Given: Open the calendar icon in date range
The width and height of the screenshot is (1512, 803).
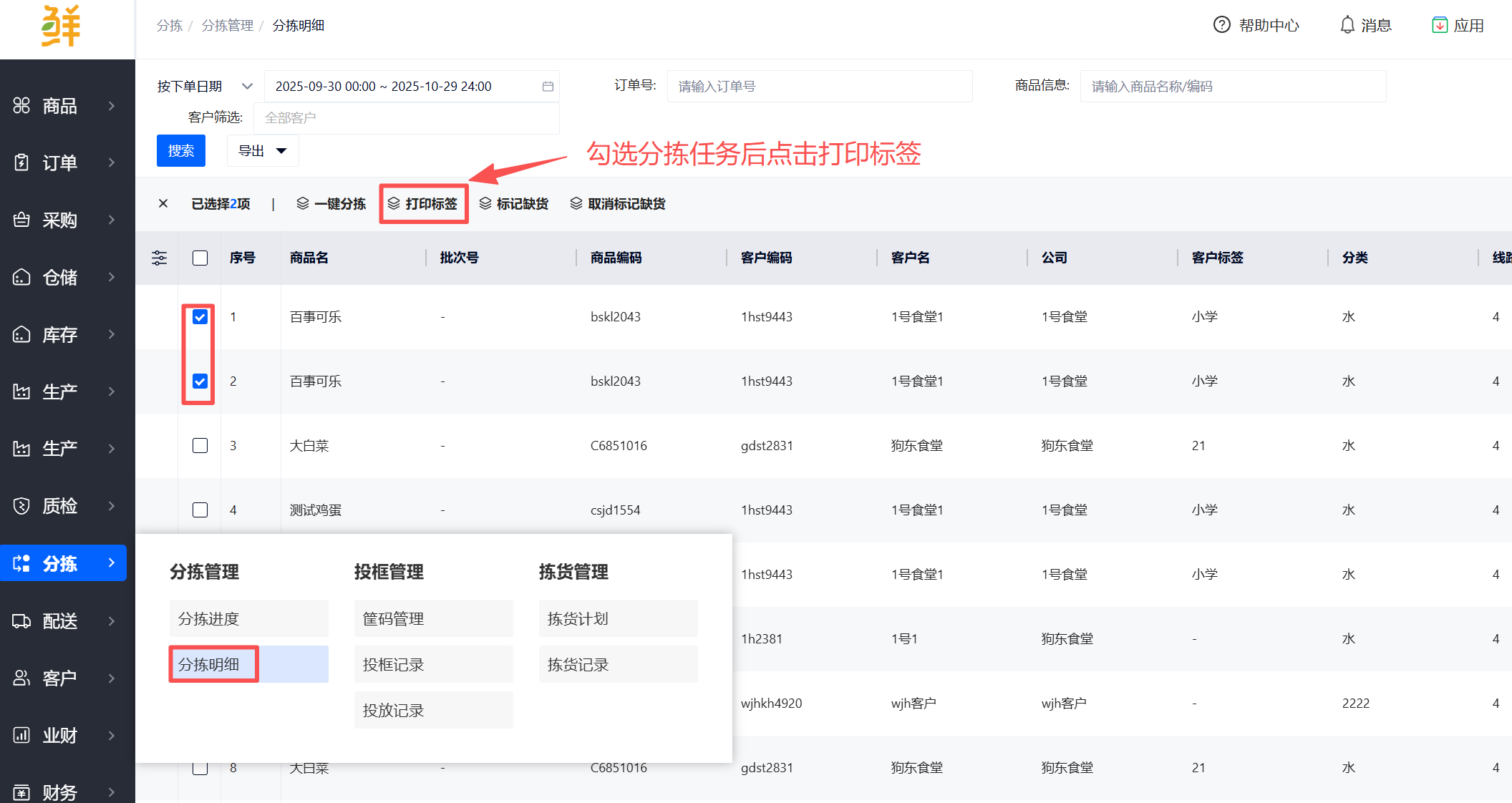Looking at the screenshot, I should pos(548,87).
